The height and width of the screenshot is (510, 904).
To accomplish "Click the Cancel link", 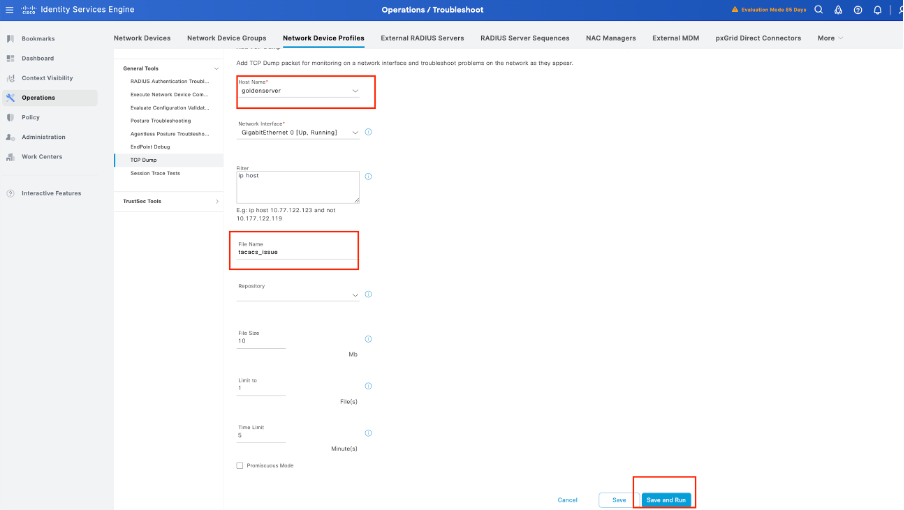I will tap(567, 500).
